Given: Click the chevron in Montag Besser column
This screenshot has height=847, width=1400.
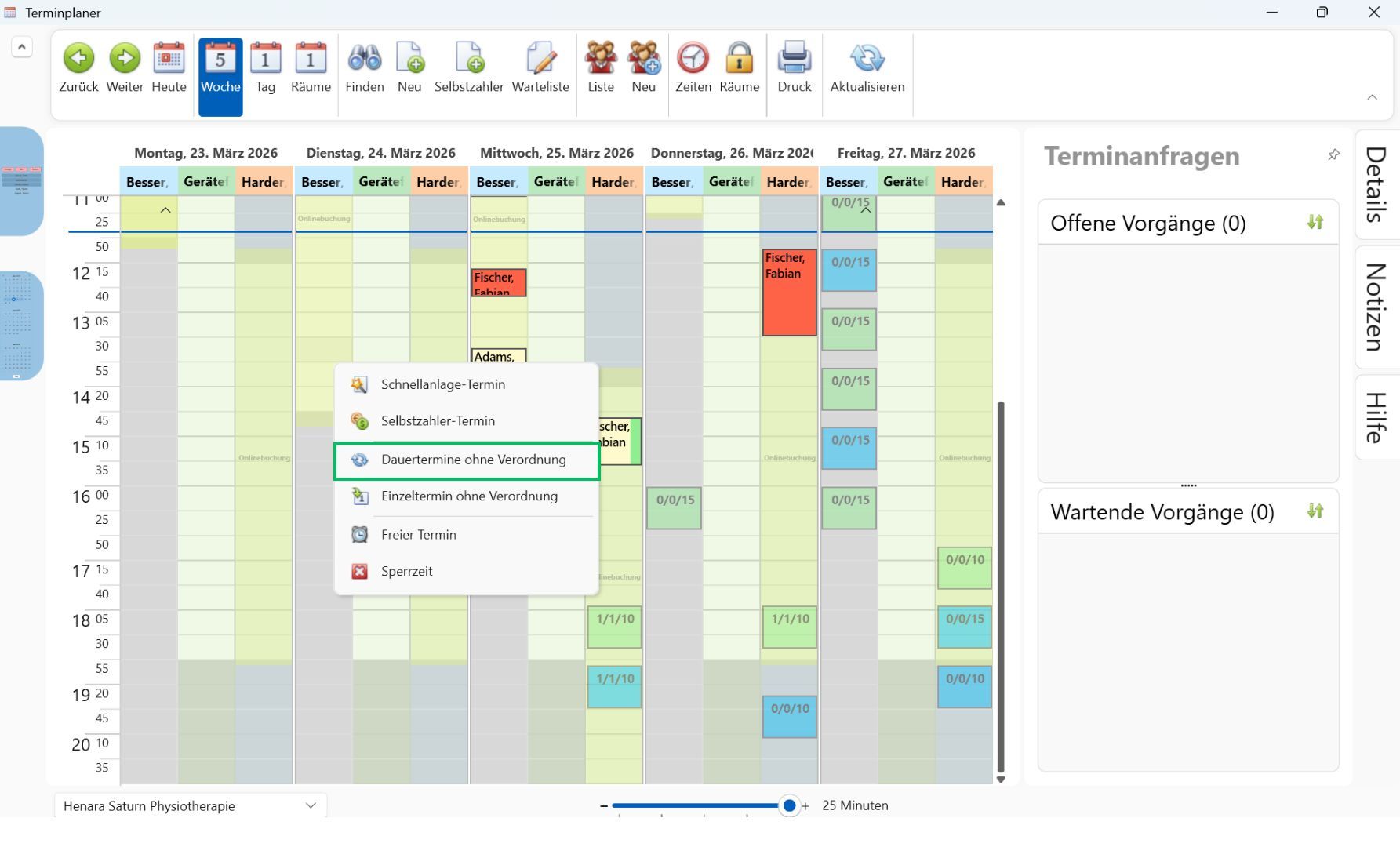Looking at the screenshot, I should click(165, 210).
